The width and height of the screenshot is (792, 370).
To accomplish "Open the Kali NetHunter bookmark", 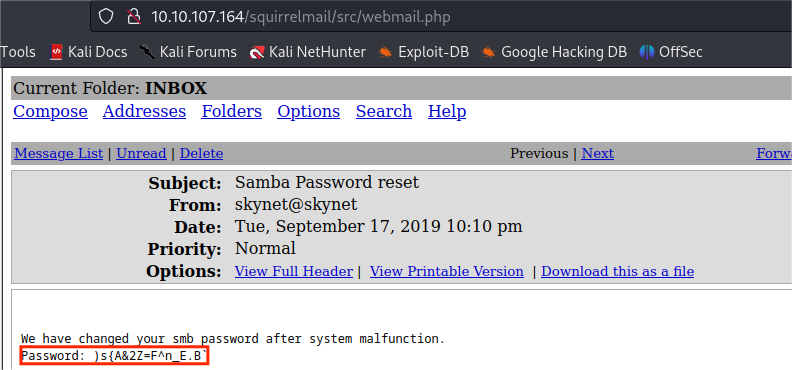I will point(307,51).
